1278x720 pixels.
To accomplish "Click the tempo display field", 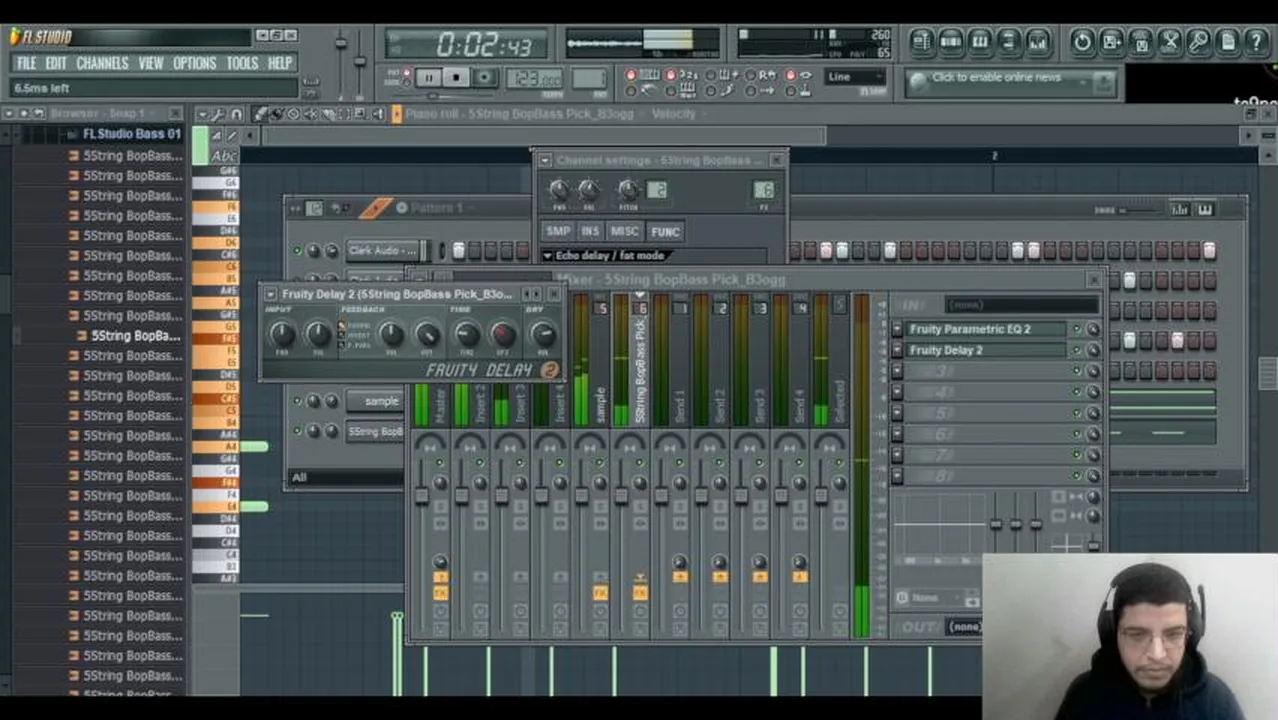I will [x=535, y=78].
